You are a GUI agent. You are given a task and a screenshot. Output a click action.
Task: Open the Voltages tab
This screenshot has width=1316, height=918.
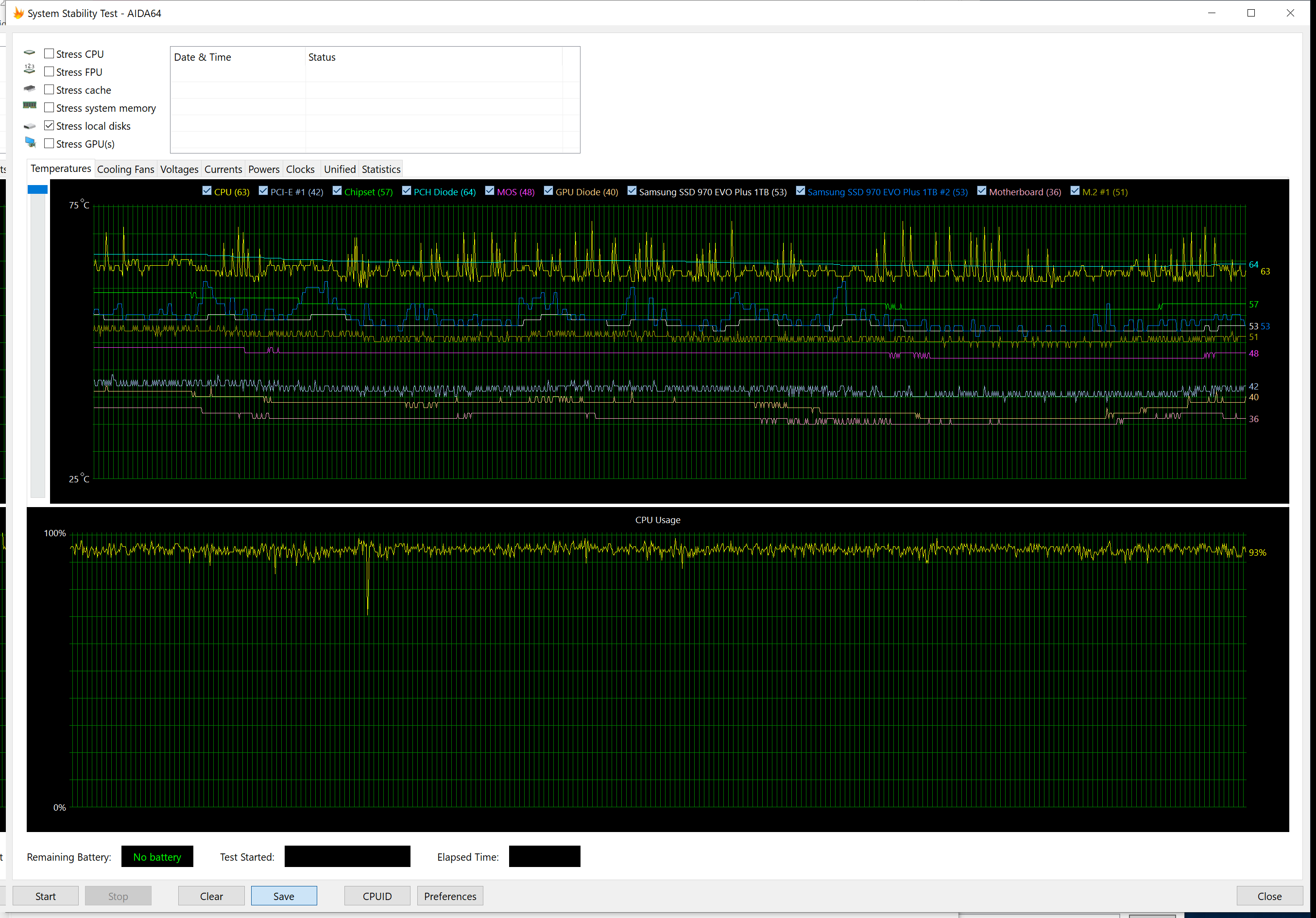(x=179, y=169)
